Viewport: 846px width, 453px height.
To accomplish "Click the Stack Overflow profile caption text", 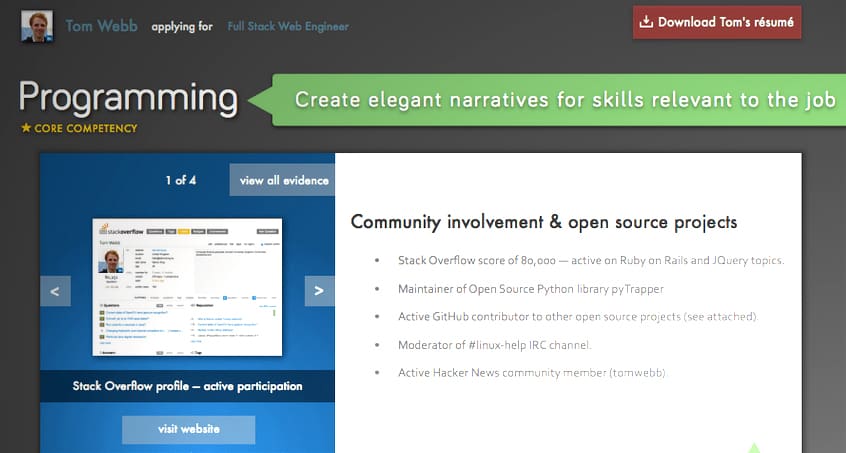I will 188,386.
